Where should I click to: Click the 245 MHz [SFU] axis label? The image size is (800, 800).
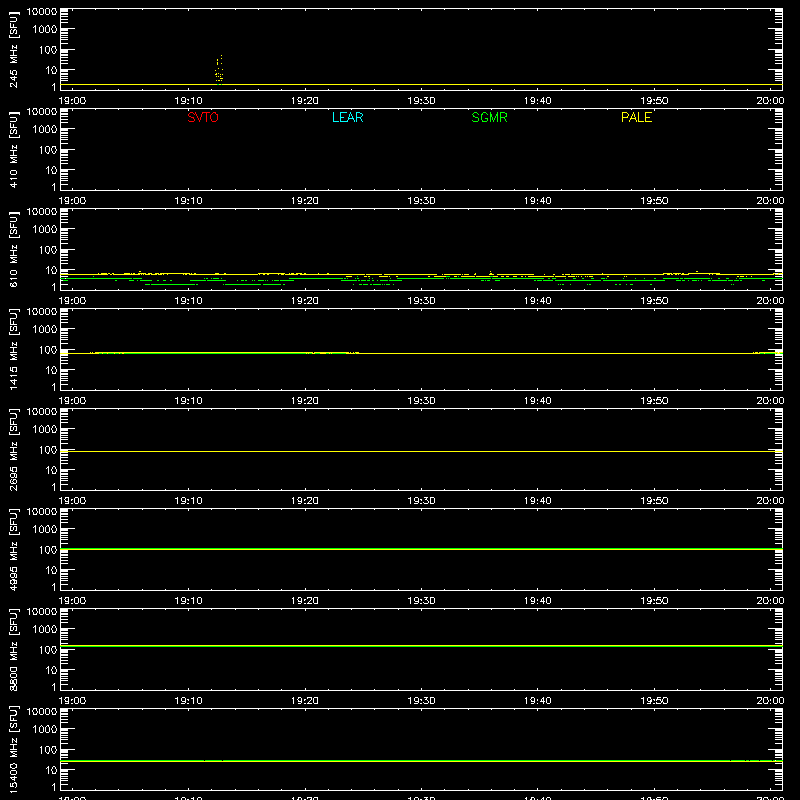(x=14, y=49)
